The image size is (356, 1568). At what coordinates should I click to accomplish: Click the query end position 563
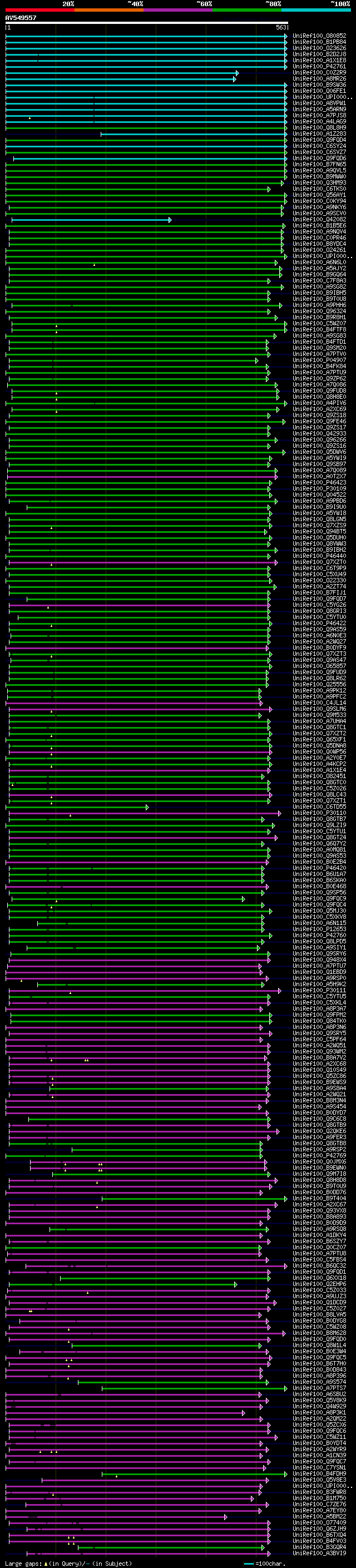[x=280, y=27]
